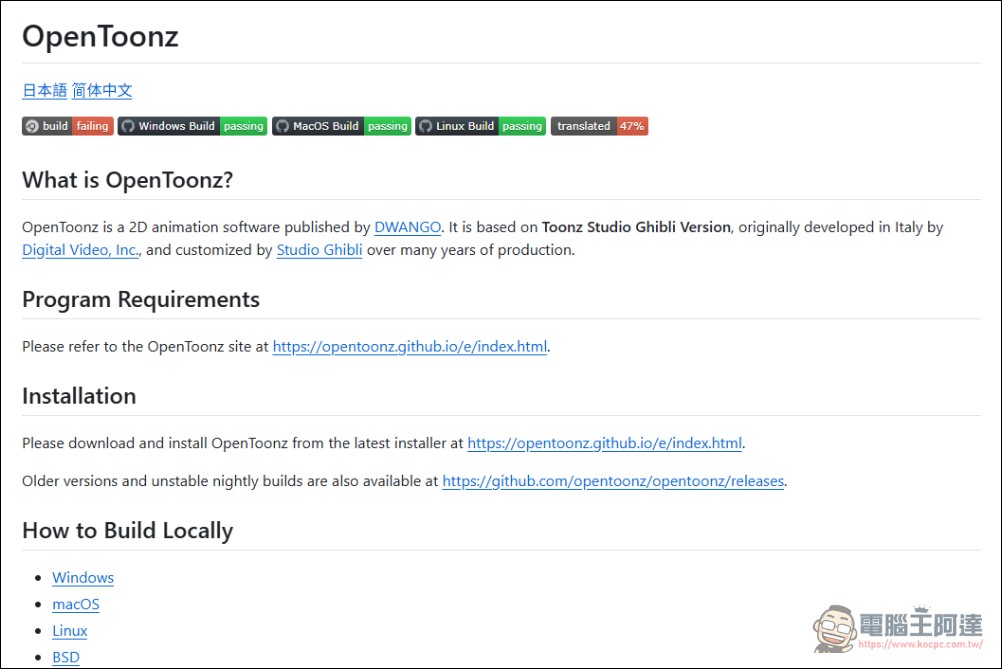The height and width of the screenshot is (669, 1002).
Task: Click the bold Toonz Studio Ghibli Version text
Action: pos(636,227)
